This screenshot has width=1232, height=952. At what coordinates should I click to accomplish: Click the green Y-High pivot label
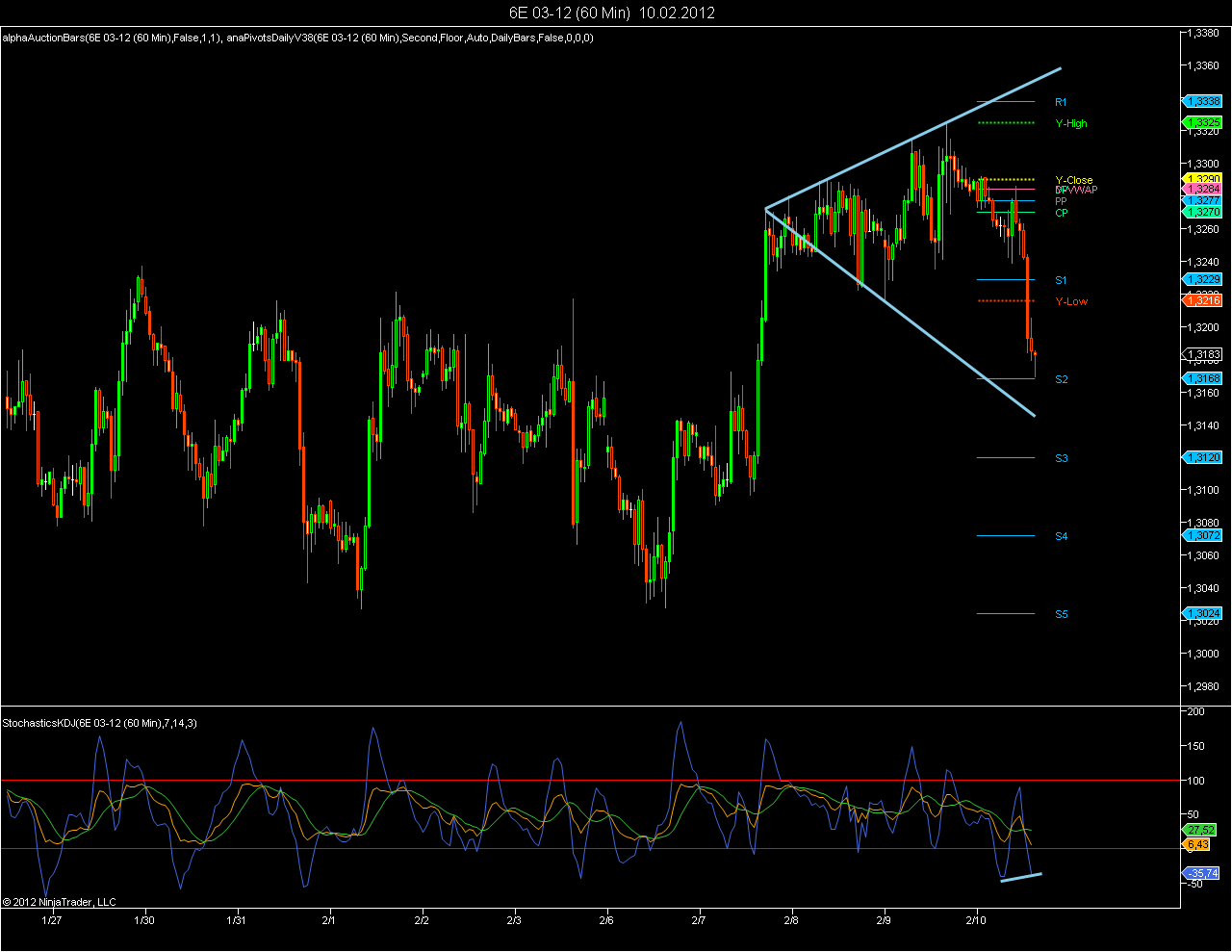(1071, 123)
